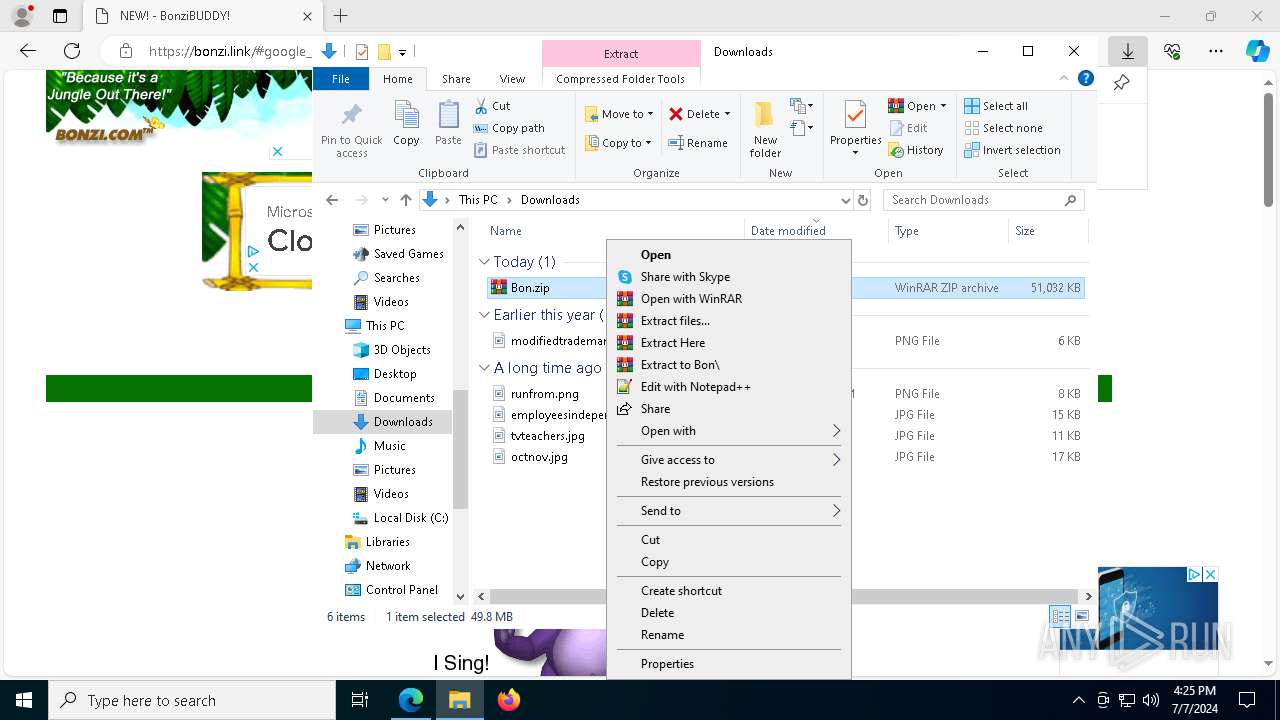
Task: Click Select all in ribbon
Action: [996, 106]
